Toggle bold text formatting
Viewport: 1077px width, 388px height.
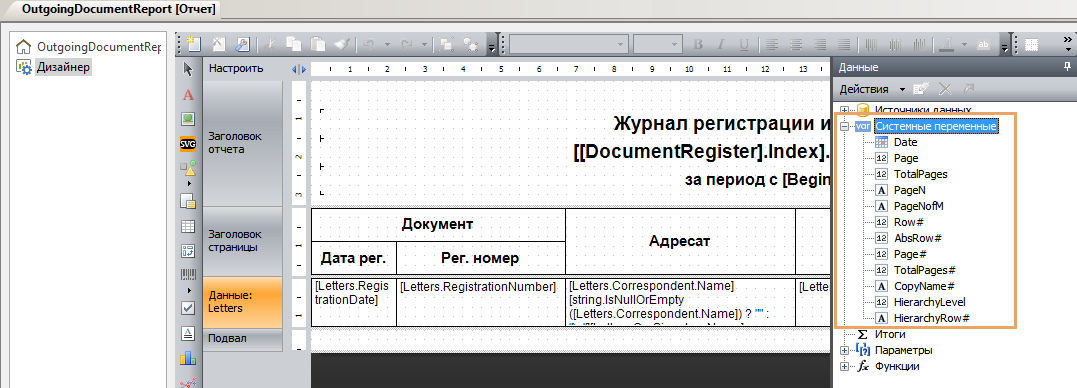pyautogui.click(x=699, y=45)
